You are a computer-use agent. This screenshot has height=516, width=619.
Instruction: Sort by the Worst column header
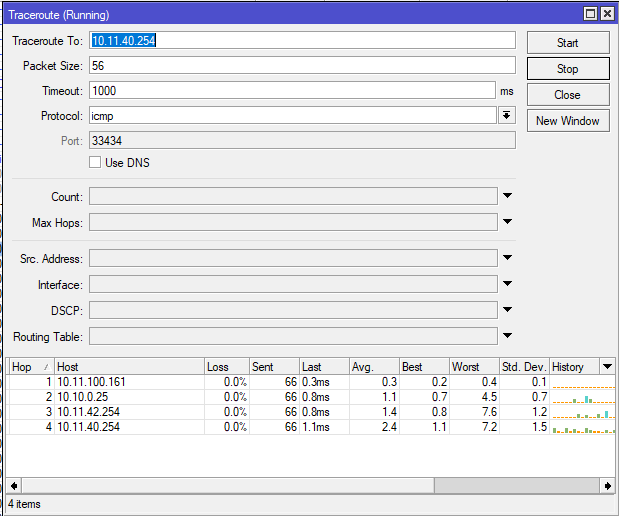point(474,367)
